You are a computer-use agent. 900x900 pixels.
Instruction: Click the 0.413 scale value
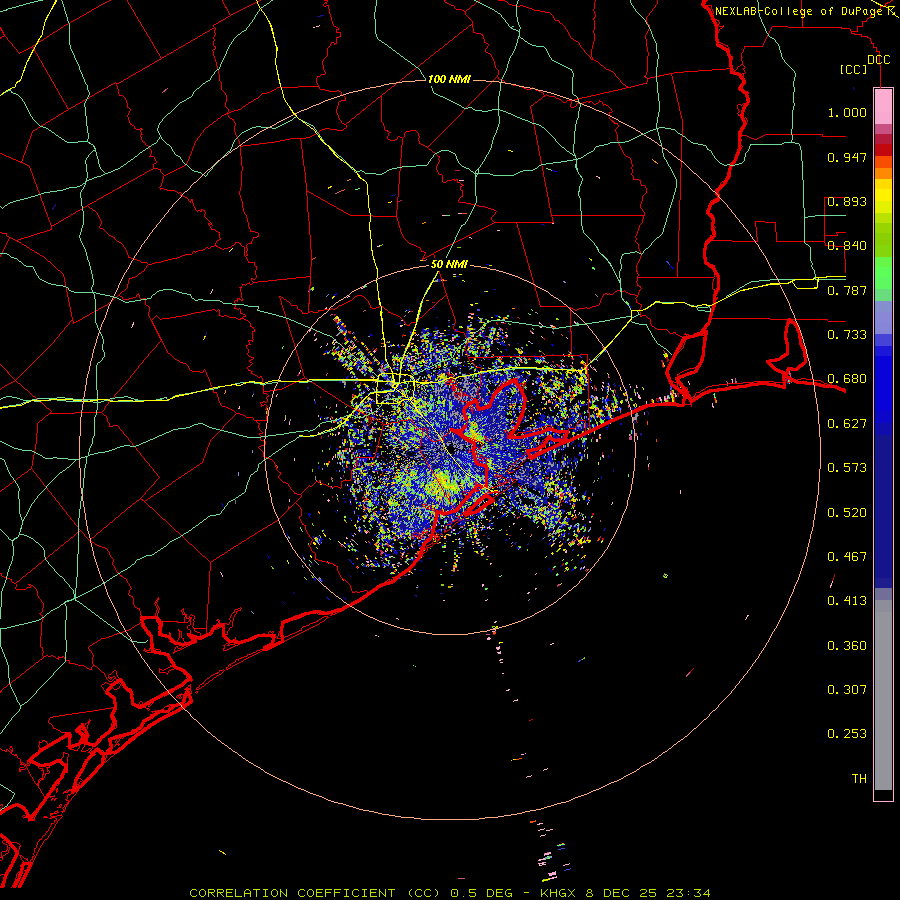tap(847, 601)
